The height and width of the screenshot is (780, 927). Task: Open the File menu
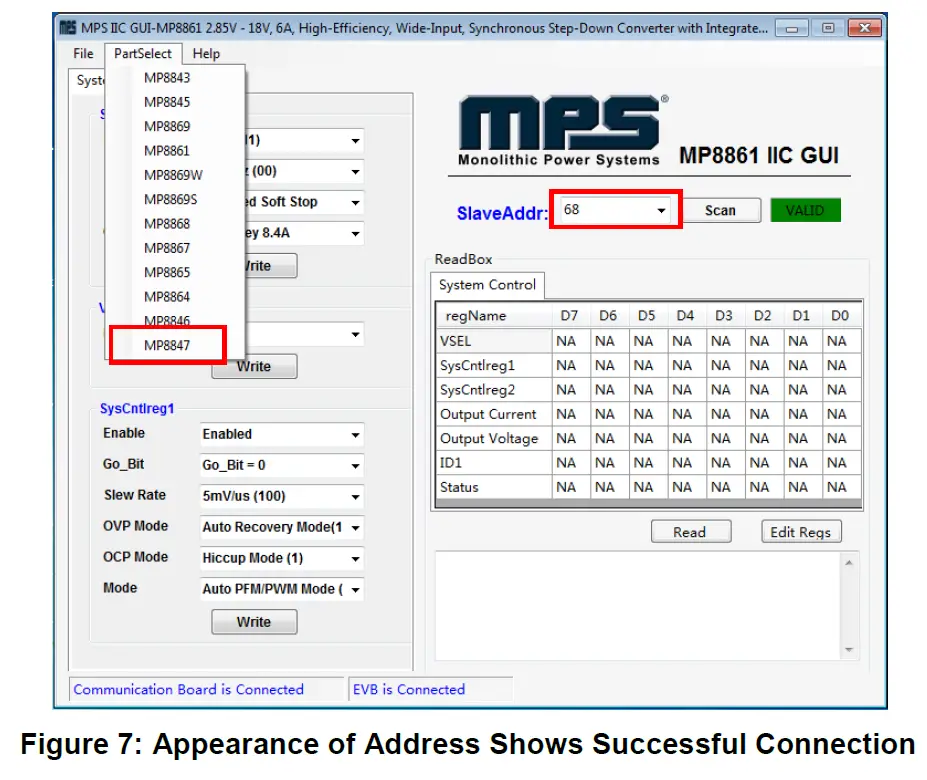pyautogui.click(x=82, y=53)
